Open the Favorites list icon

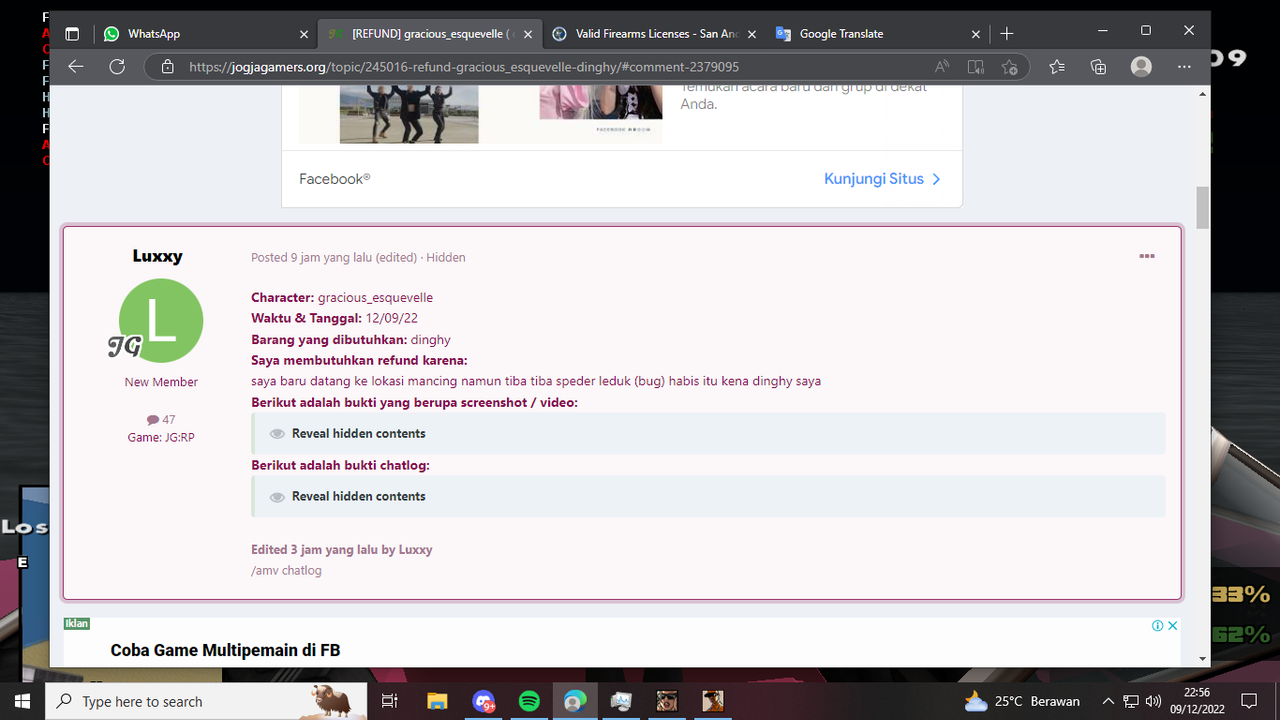click(x=1057, y=67)
